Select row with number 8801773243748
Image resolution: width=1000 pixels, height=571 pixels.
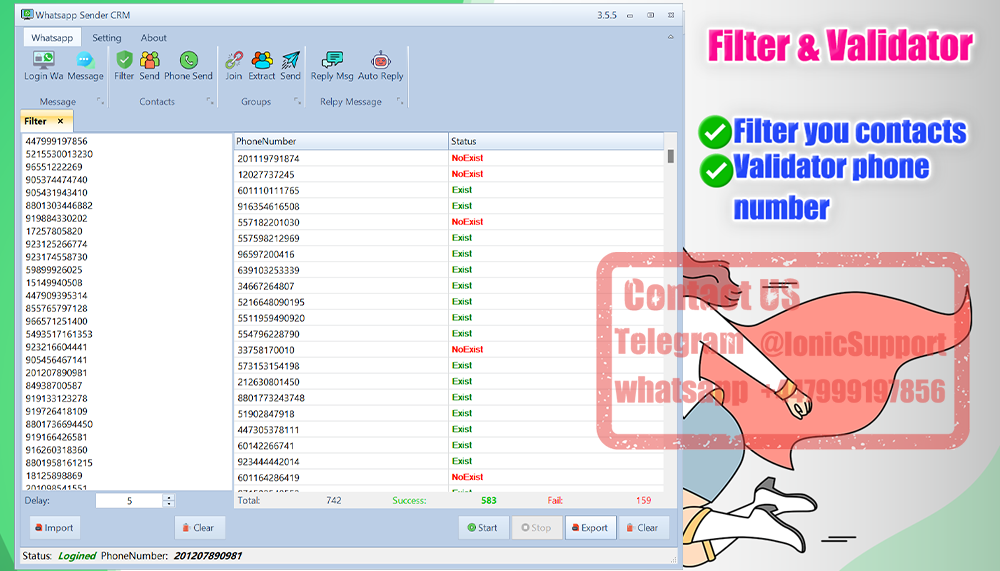click(449, 397)
